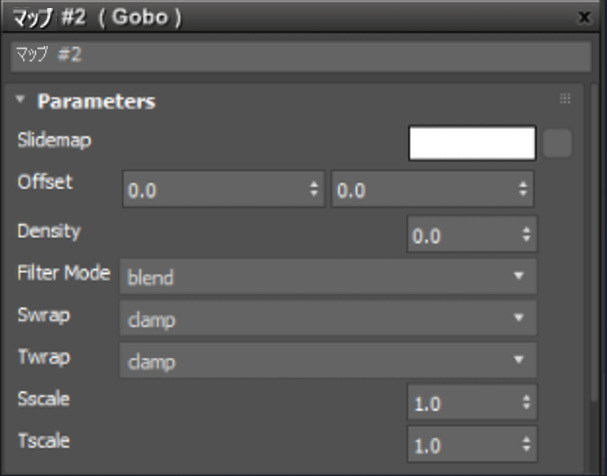Open the Twrap clamp dropdown
The image size is (607, 476).
click(x=328, y=359)
